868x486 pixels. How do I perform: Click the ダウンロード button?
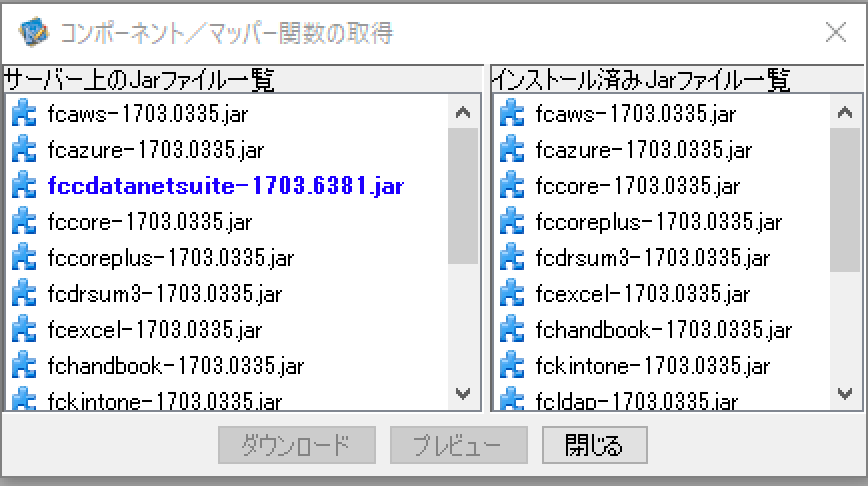pos(297,445)
